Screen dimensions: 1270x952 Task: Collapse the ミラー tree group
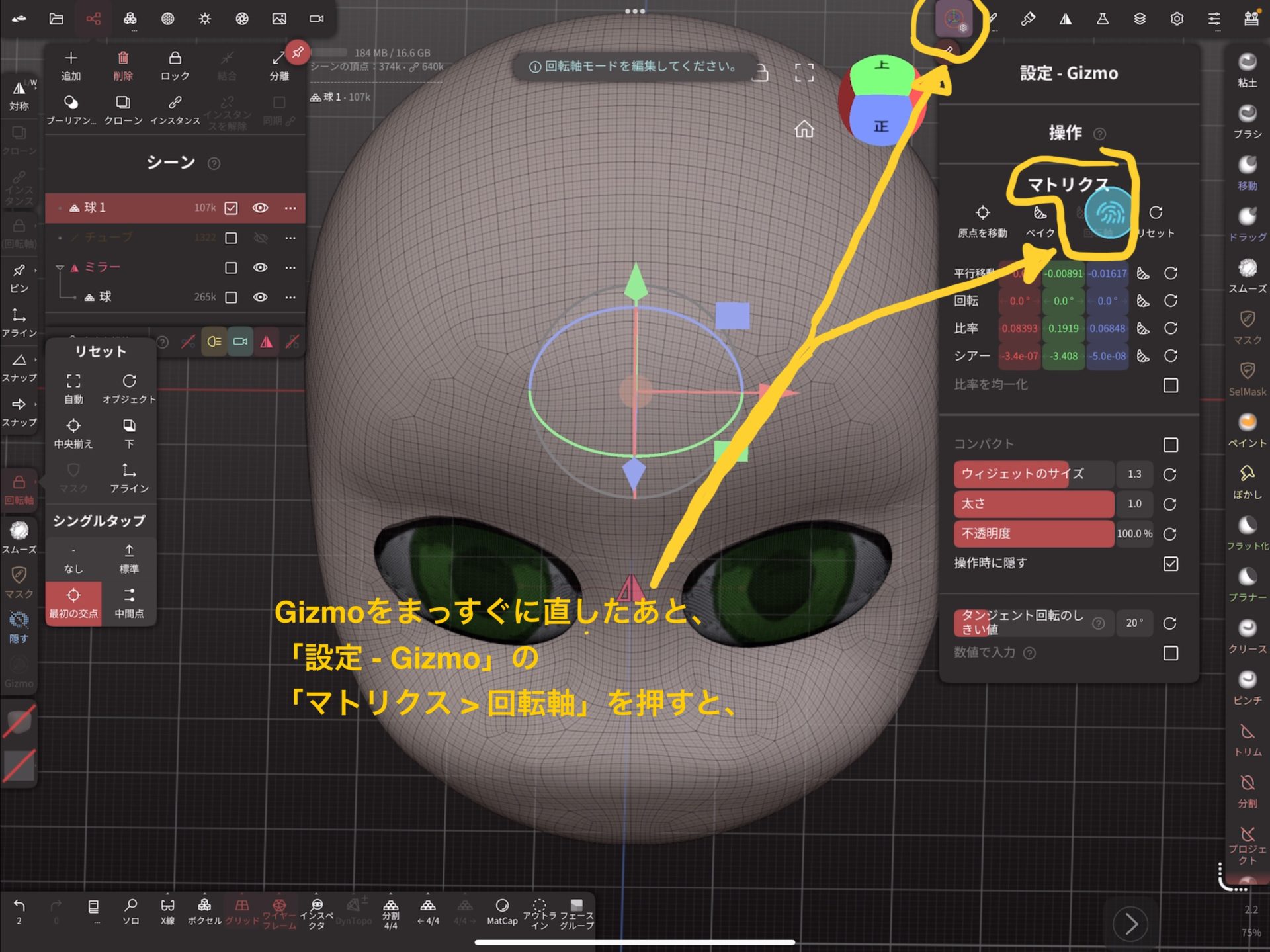pyautogui.click(x=60, y=267)
